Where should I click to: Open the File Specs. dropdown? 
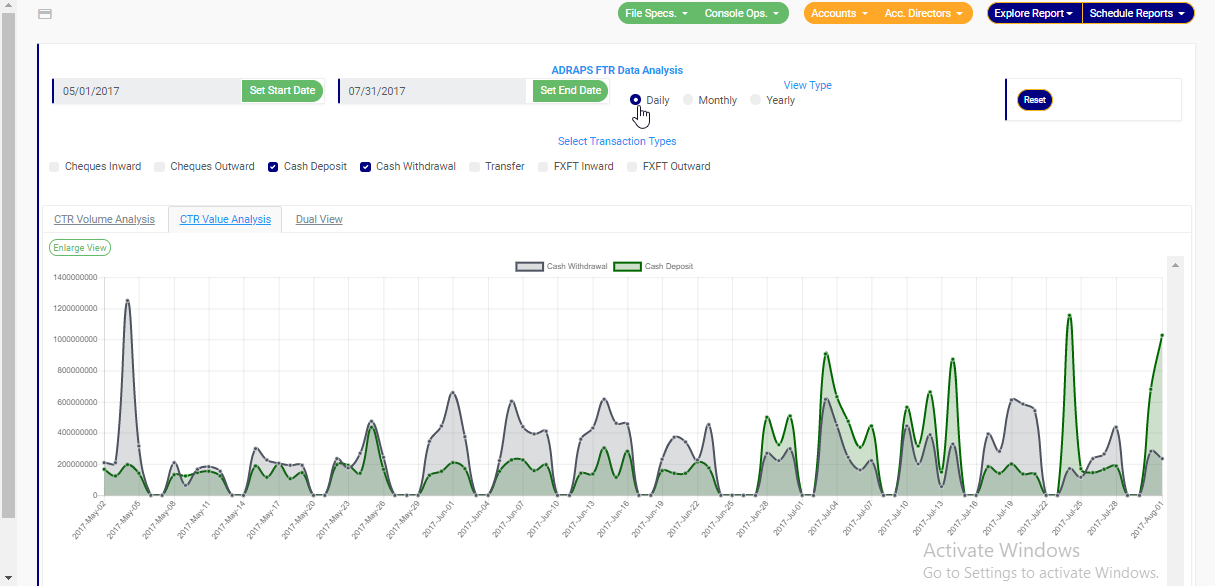click(x=656, y=14)
